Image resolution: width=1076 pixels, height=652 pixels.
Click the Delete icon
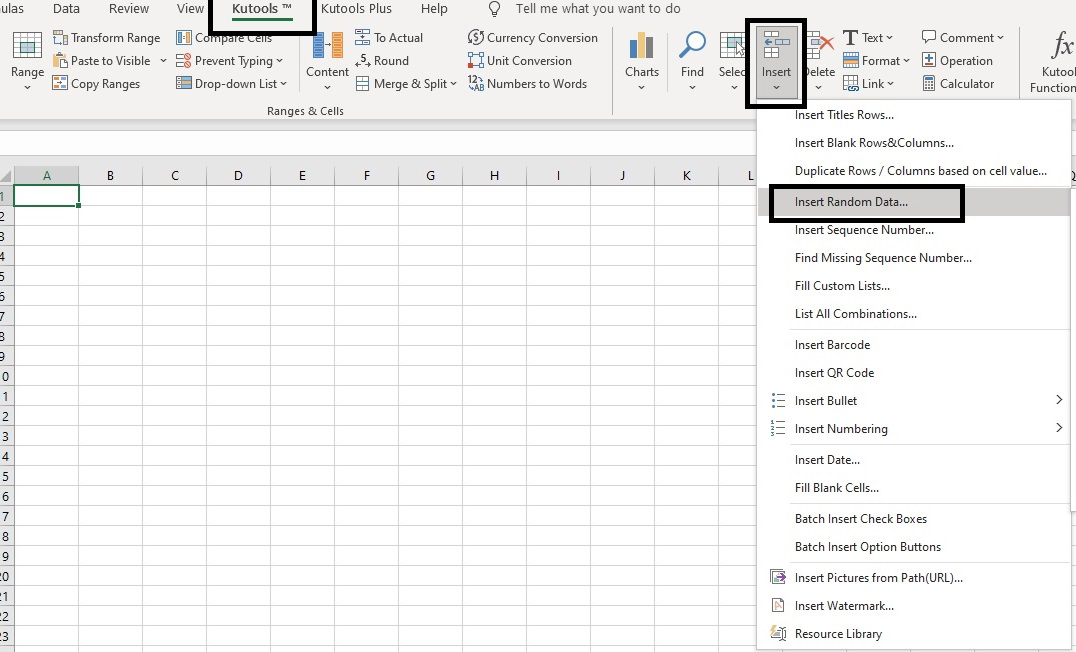pyautogui.click(x=820, y=45)
